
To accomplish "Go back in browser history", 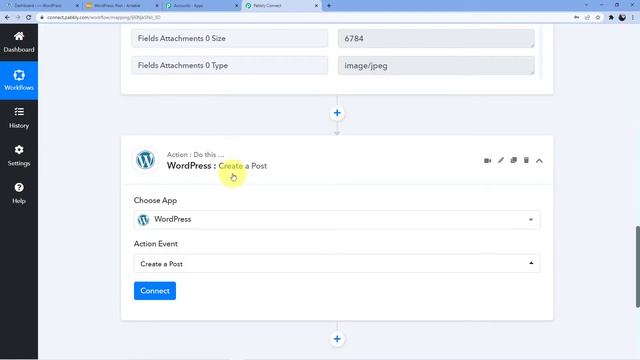I will coord(7,18).
